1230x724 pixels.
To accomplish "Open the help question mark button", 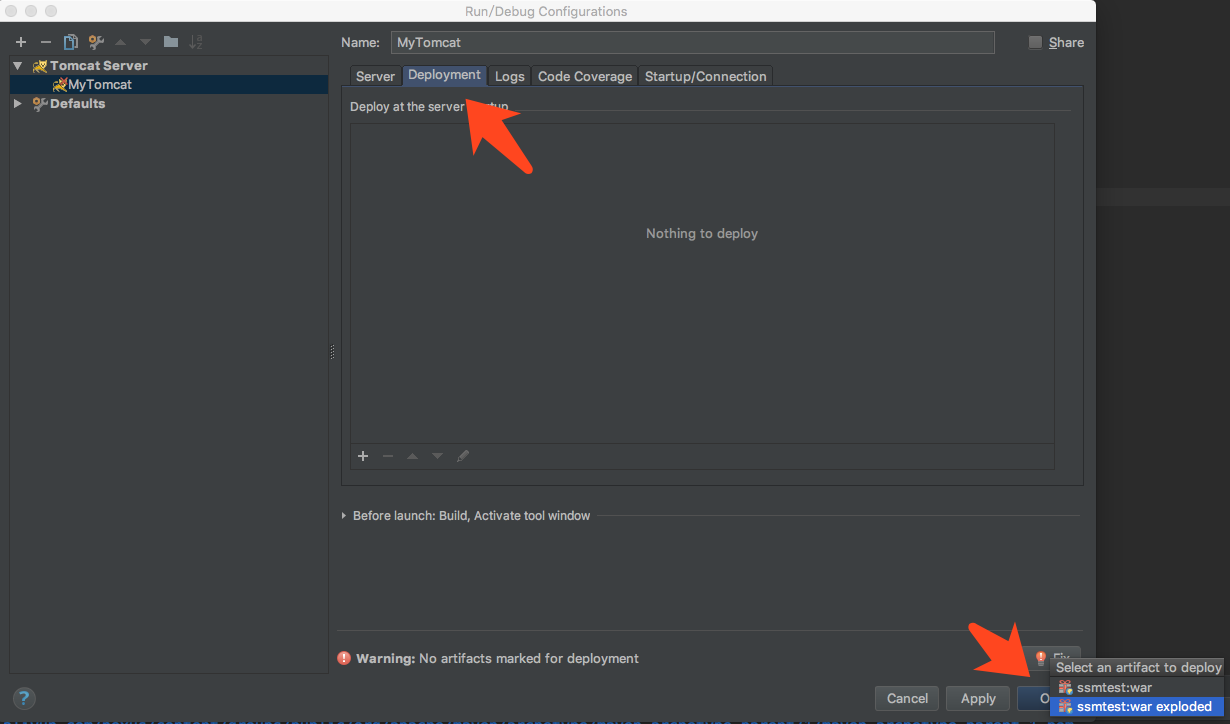I will (x=25, y=698).
